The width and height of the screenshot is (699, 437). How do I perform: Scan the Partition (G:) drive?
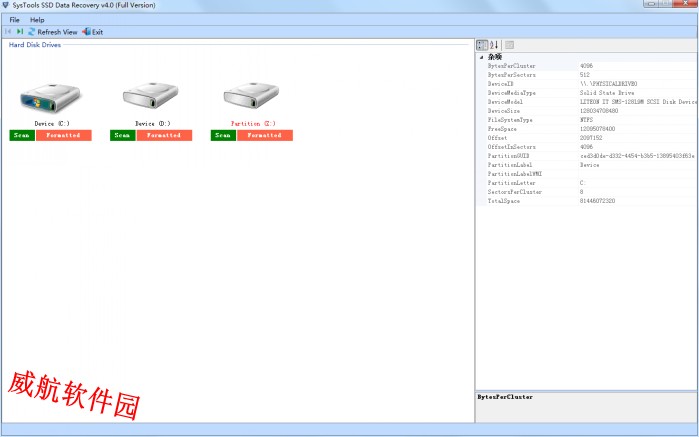point(223,135)
